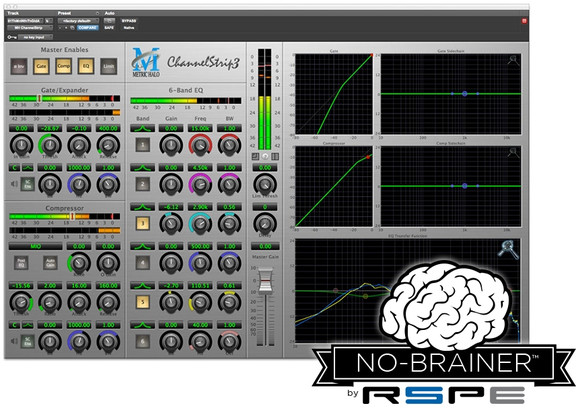Click band 5 yellow frequency knob
This screenshot has width=576, height=414.
coord(200,302)
